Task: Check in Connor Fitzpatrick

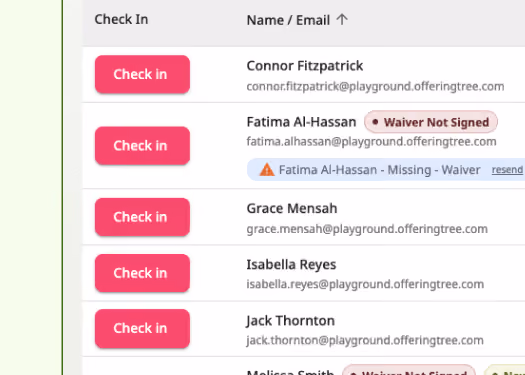Action: [x=142, y=74]
